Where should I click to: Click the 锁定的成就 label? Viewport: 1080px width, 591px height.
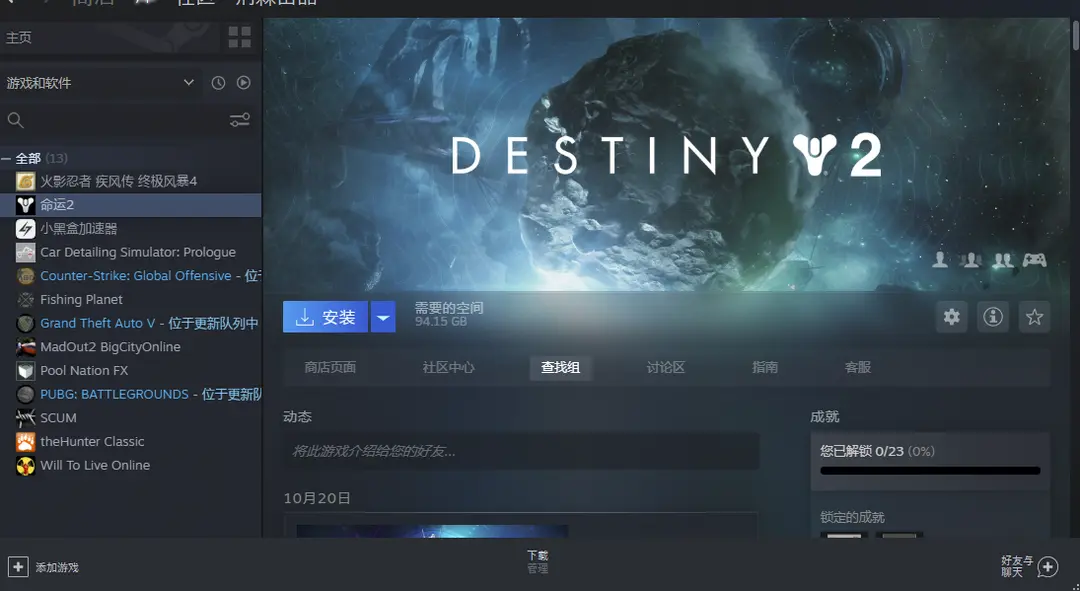click(852, 517)
